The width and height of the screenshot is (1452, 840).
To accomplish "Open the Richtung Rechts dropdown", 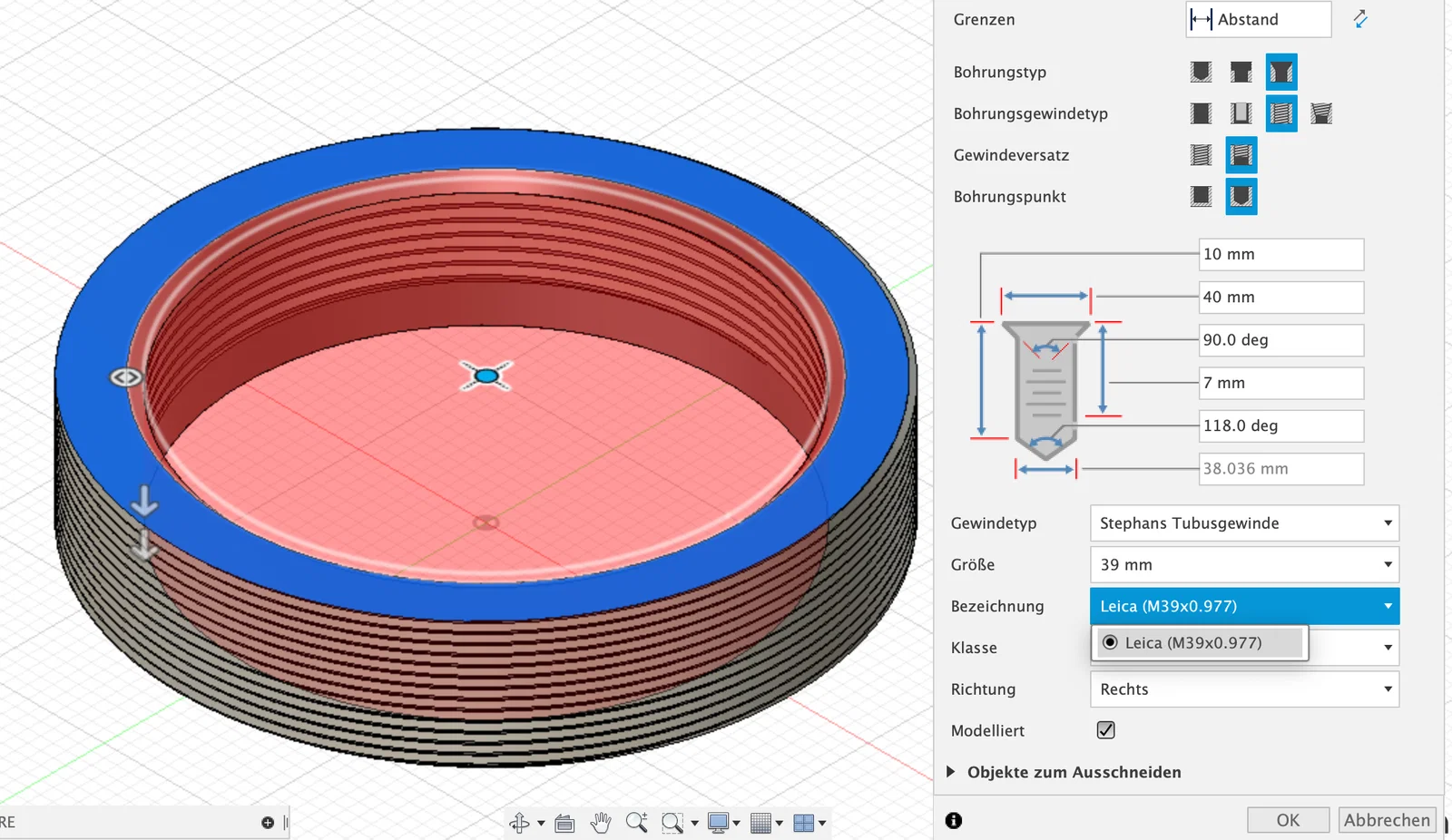I will tap(1244, 689).
